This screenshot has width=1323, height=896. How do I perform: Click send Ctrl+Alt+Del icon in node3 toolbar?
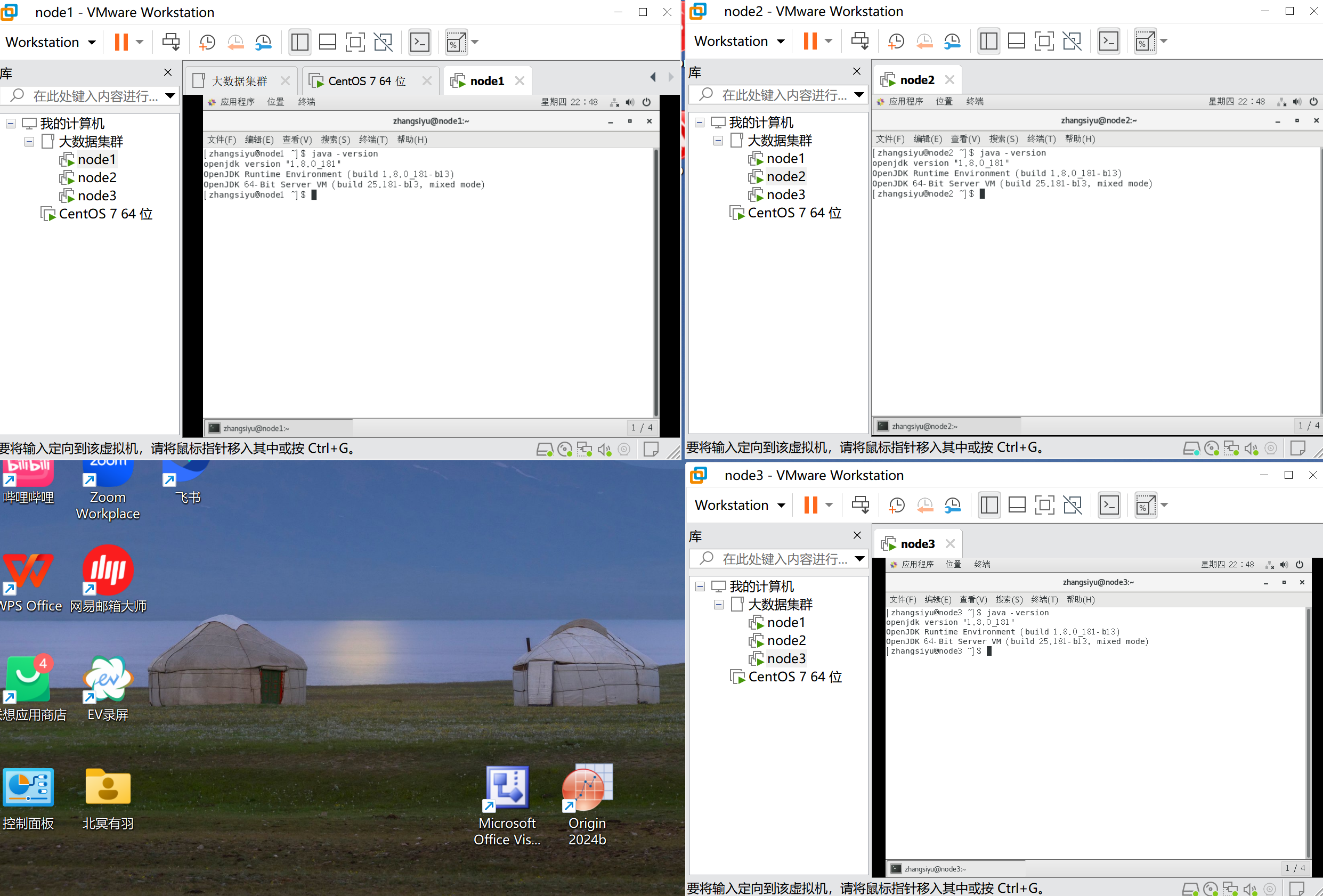point(860,505)
